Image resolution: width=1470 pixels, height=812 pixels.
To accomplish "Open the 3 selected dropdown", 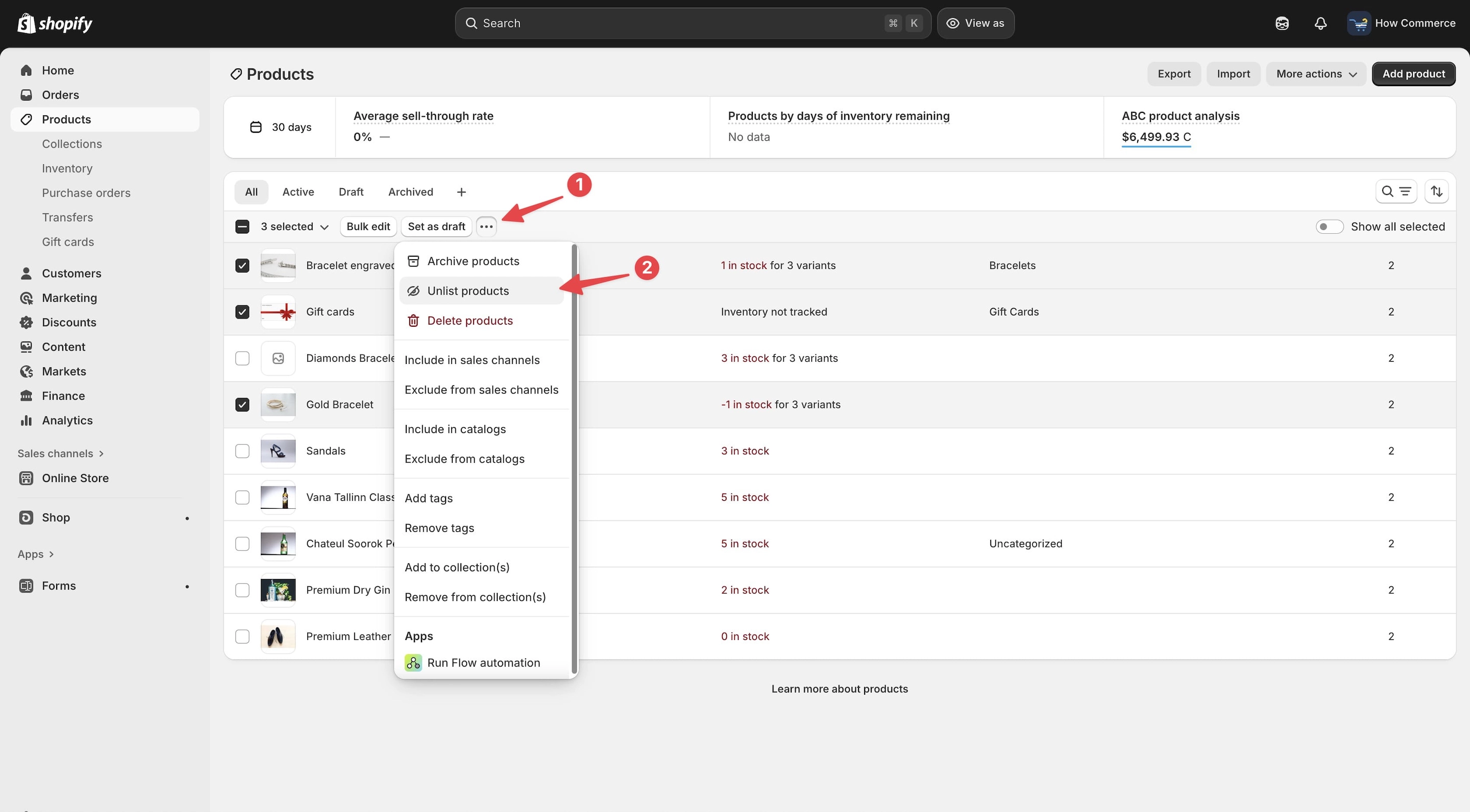I will pos(295,227).
